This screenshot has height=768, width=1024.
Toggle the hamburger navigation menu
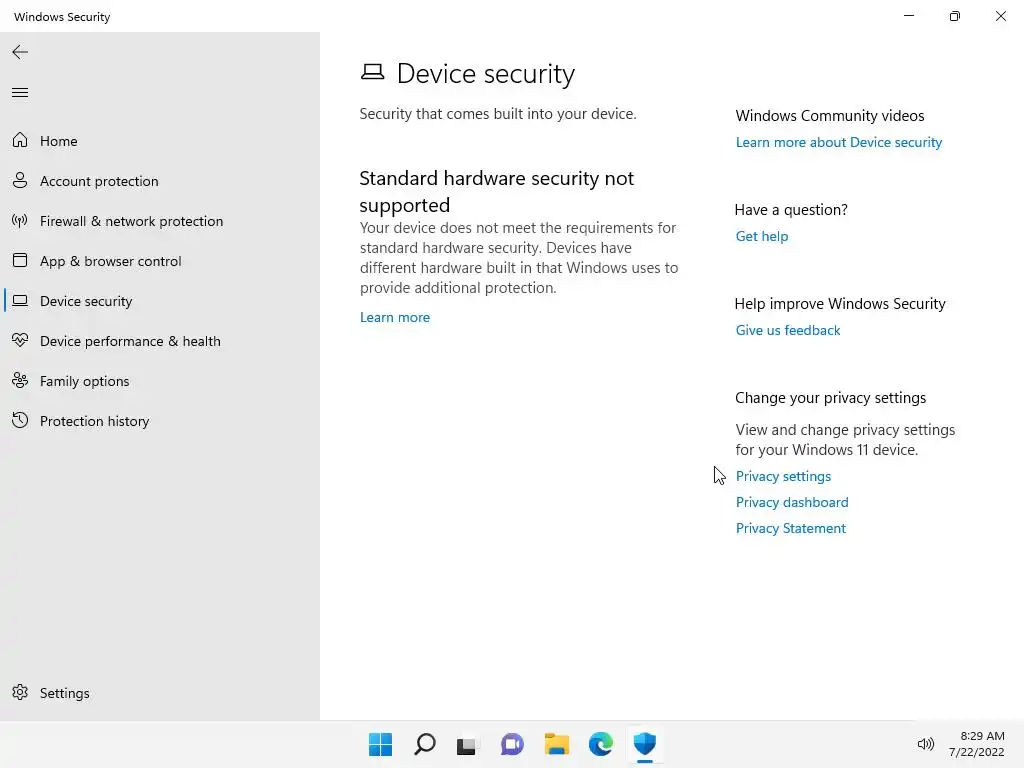[20, 93]
